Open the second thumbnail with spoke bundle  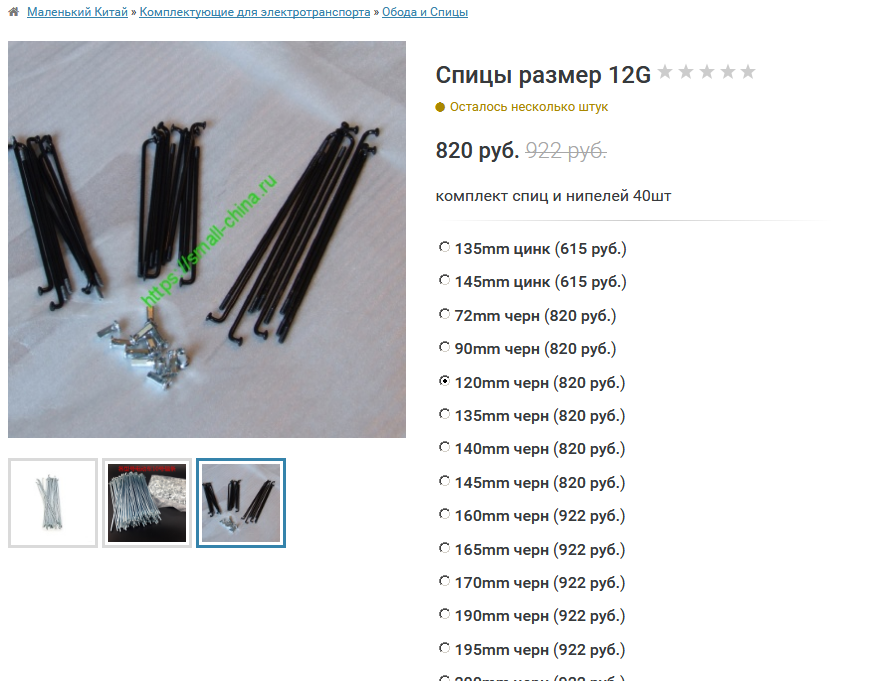coord(147,503)
